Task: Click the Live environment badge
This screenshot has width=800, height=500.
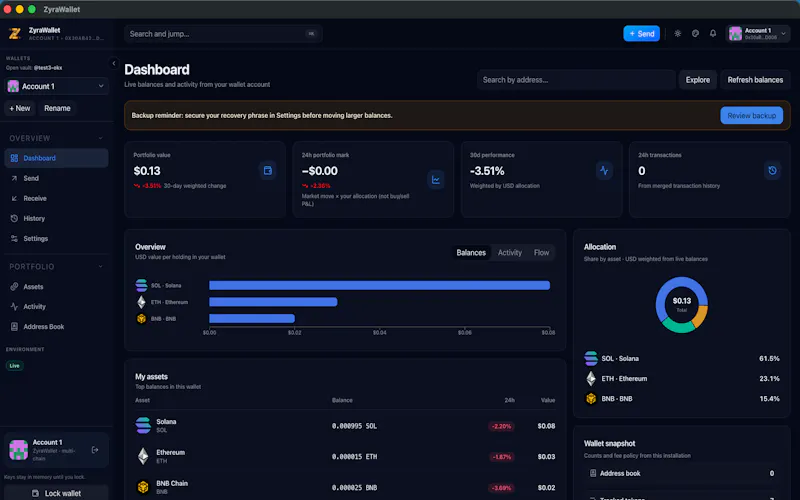Action: tap(14, 366)
